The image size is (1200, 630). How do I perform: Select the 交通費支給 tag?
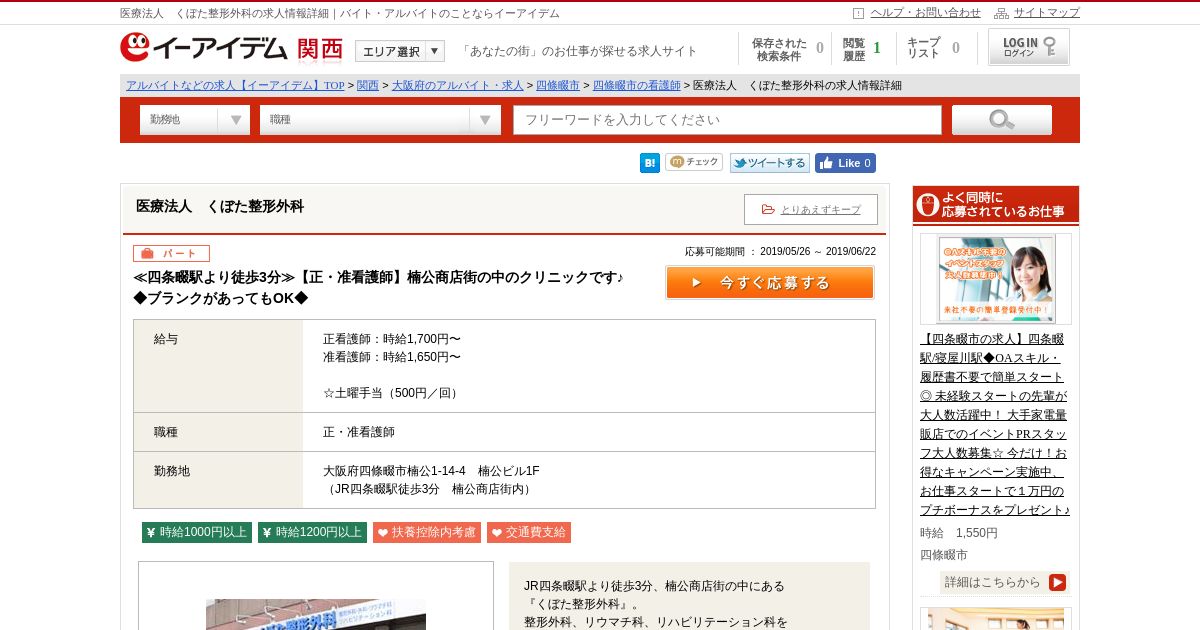tap(529, 533)
